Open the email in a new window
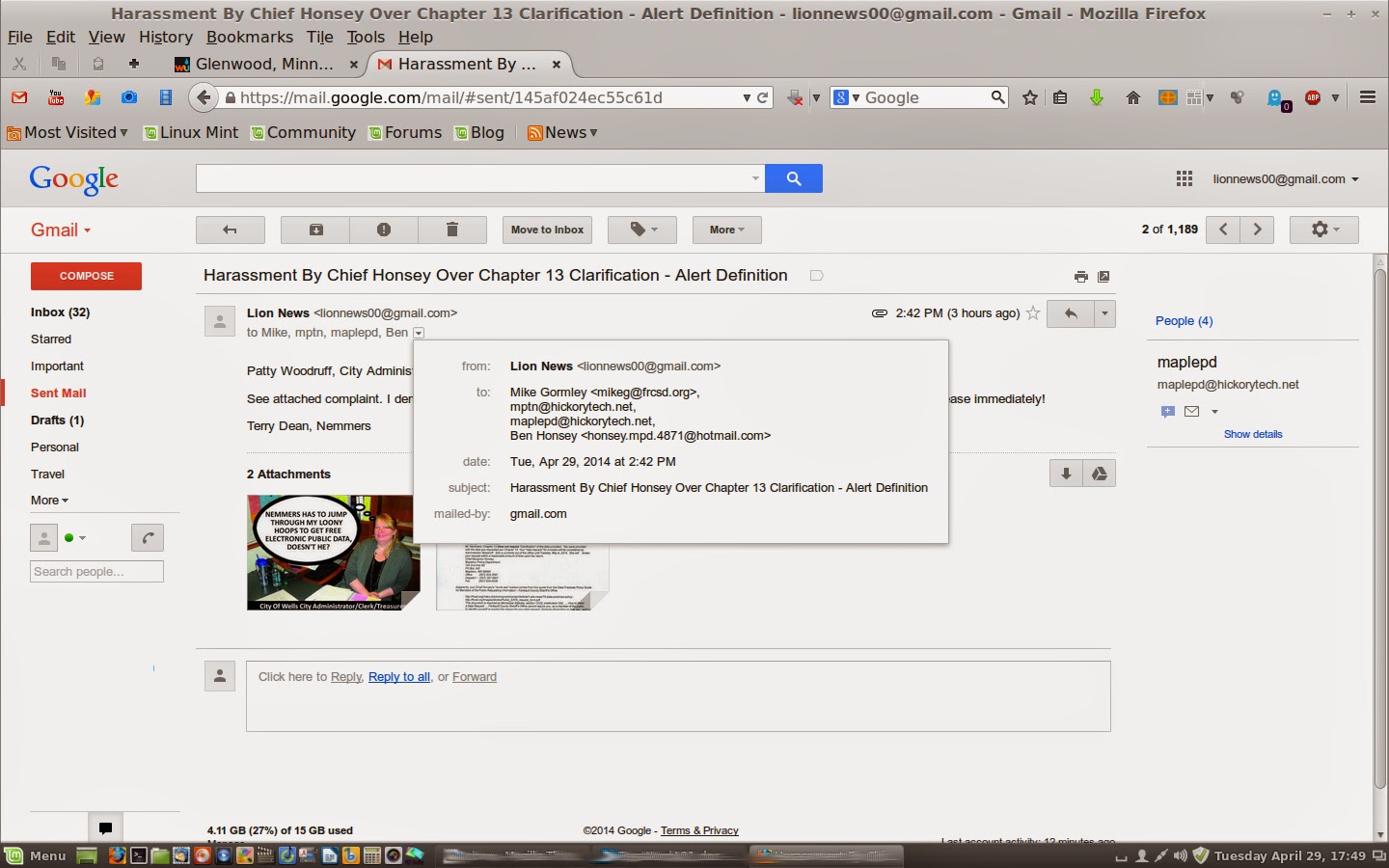The width and height of the screenshot is (1389, 868). (1104, 277)
